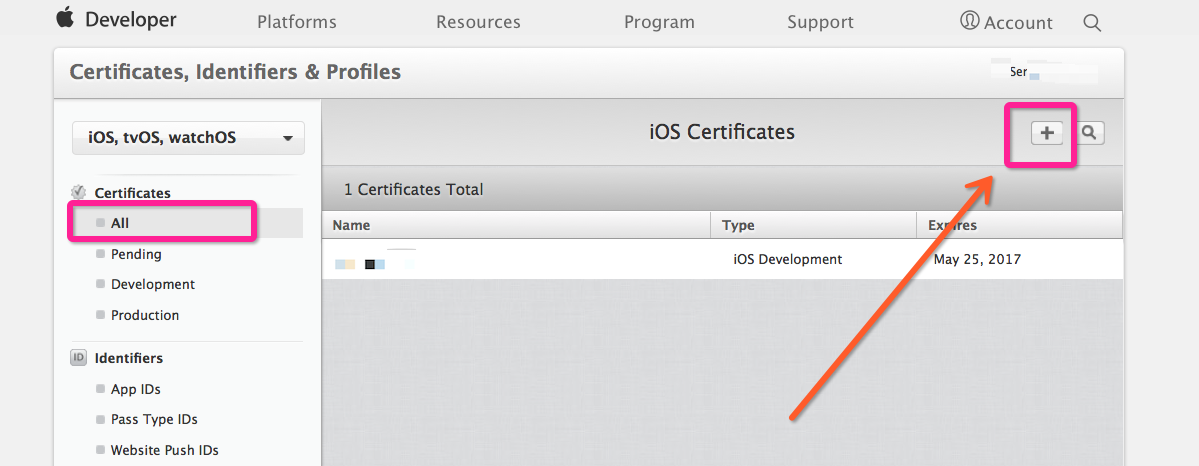Click the Certificates, Identifiers & Profiles title
This screenshot has height=466, width=1199.
pos(235,73)
